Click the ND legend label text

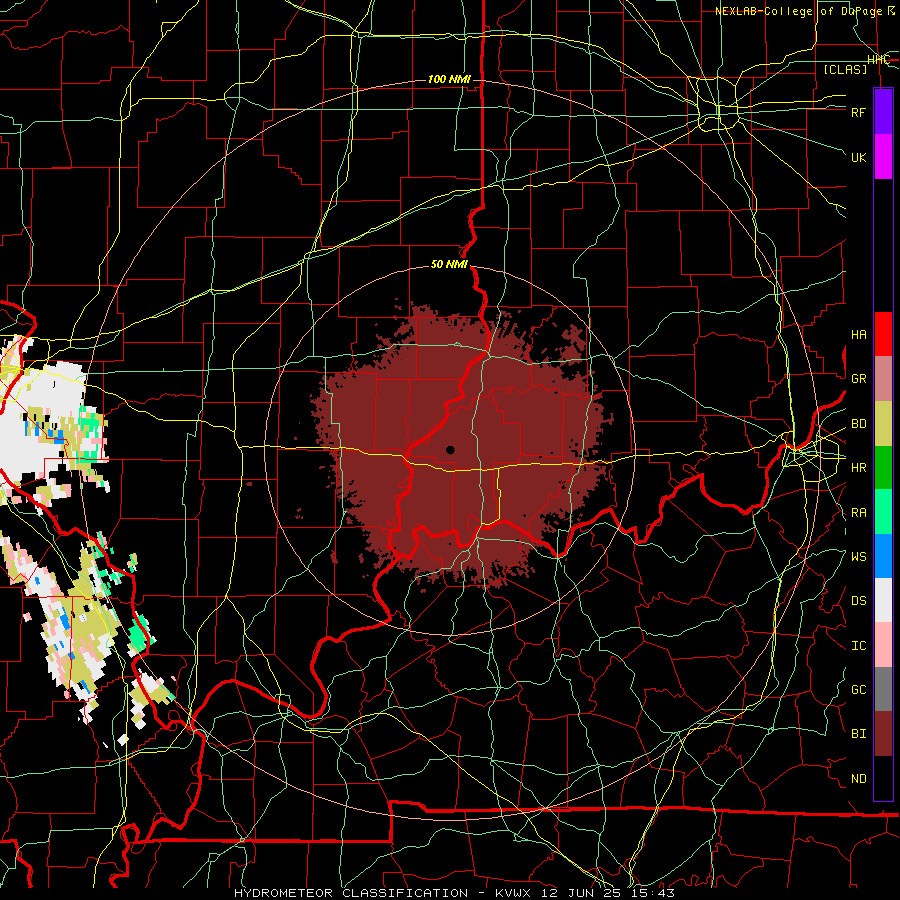859,779
